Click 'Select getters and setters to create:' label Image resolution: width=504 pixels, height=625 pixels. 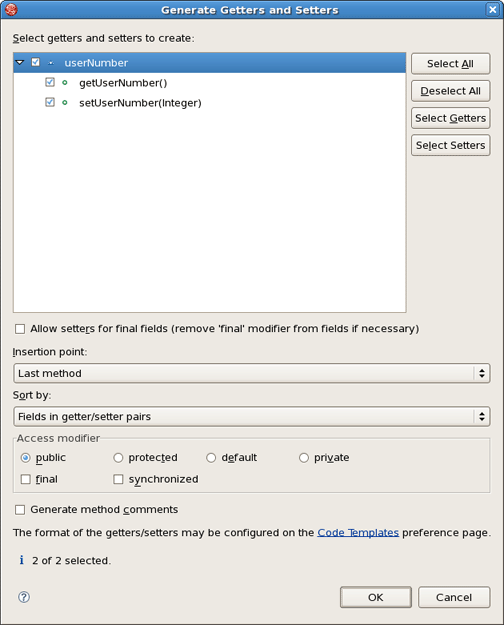coord(104,38)
